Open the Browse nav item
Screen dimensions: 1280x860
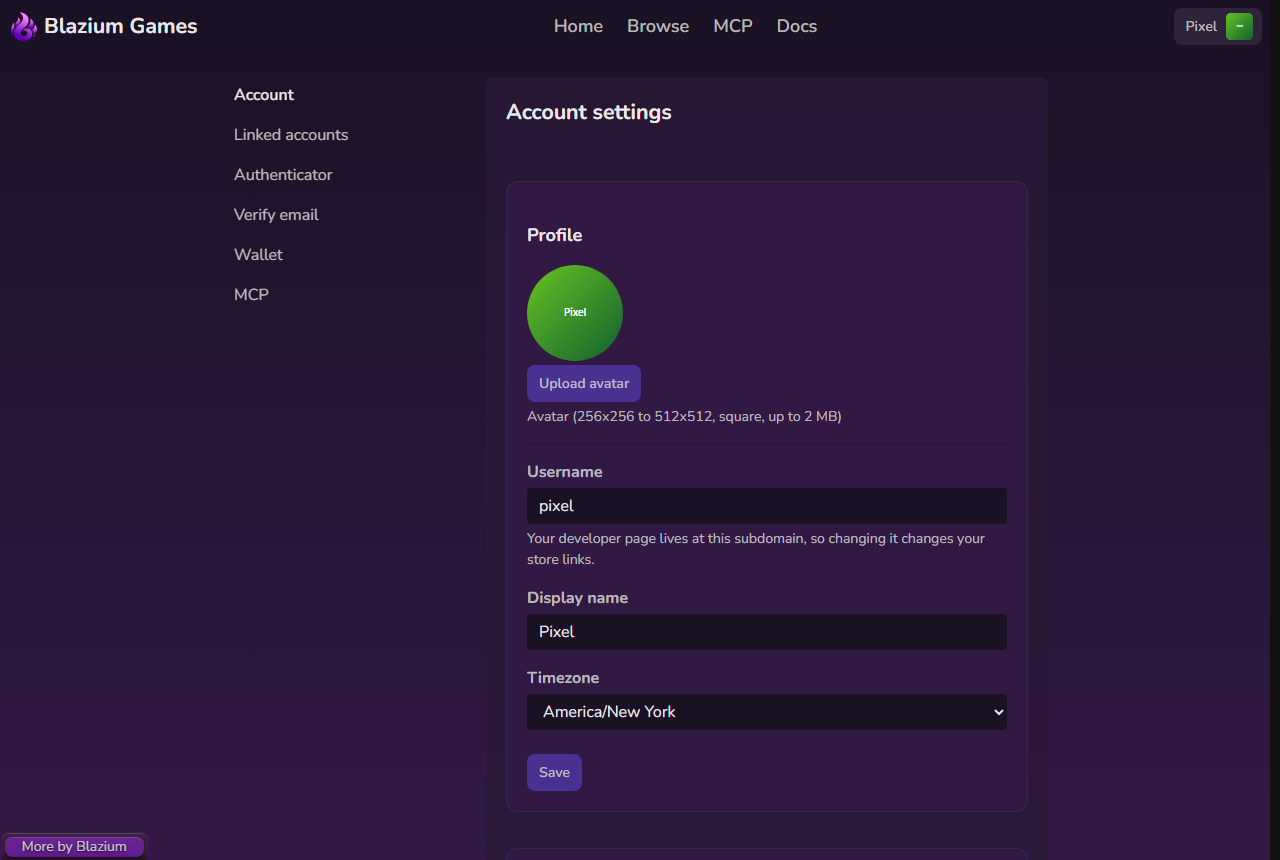[x=658, y=26]
